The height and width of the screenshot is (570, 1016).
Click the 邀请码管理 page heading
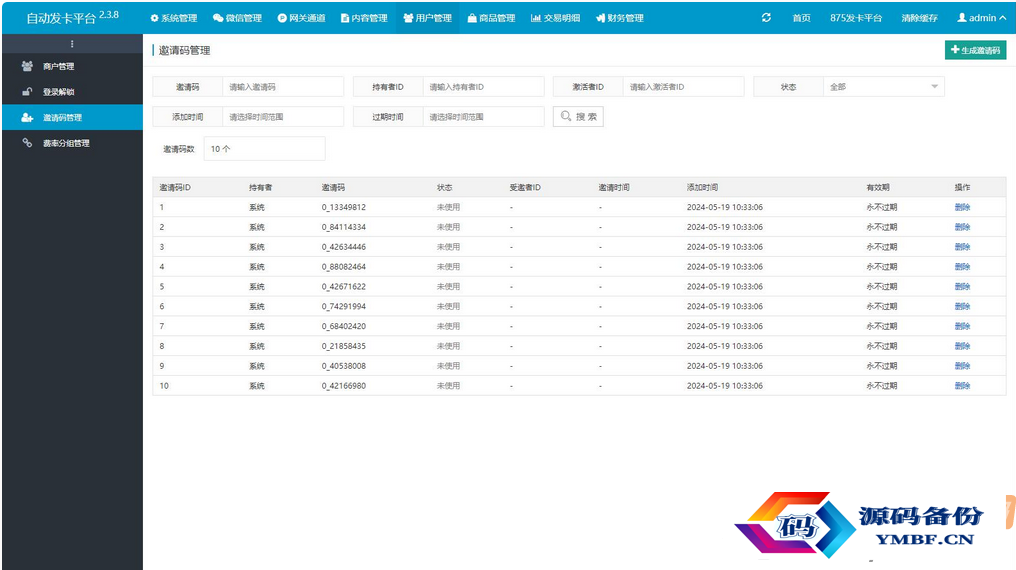[184, 51]
